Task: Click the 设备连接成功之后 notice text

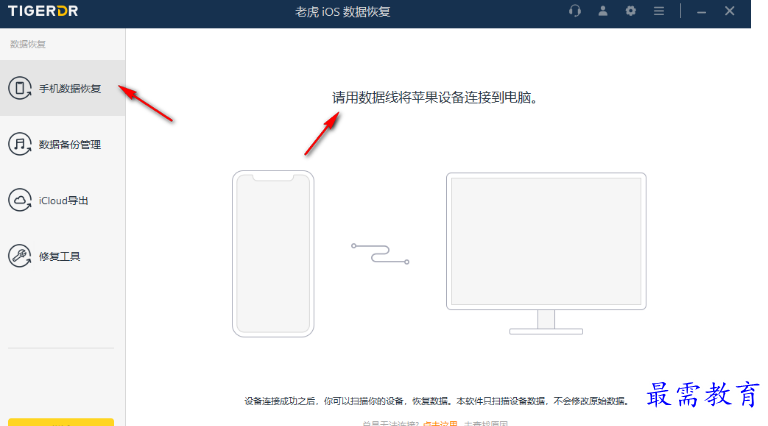Action: click(x=436, y=401)
